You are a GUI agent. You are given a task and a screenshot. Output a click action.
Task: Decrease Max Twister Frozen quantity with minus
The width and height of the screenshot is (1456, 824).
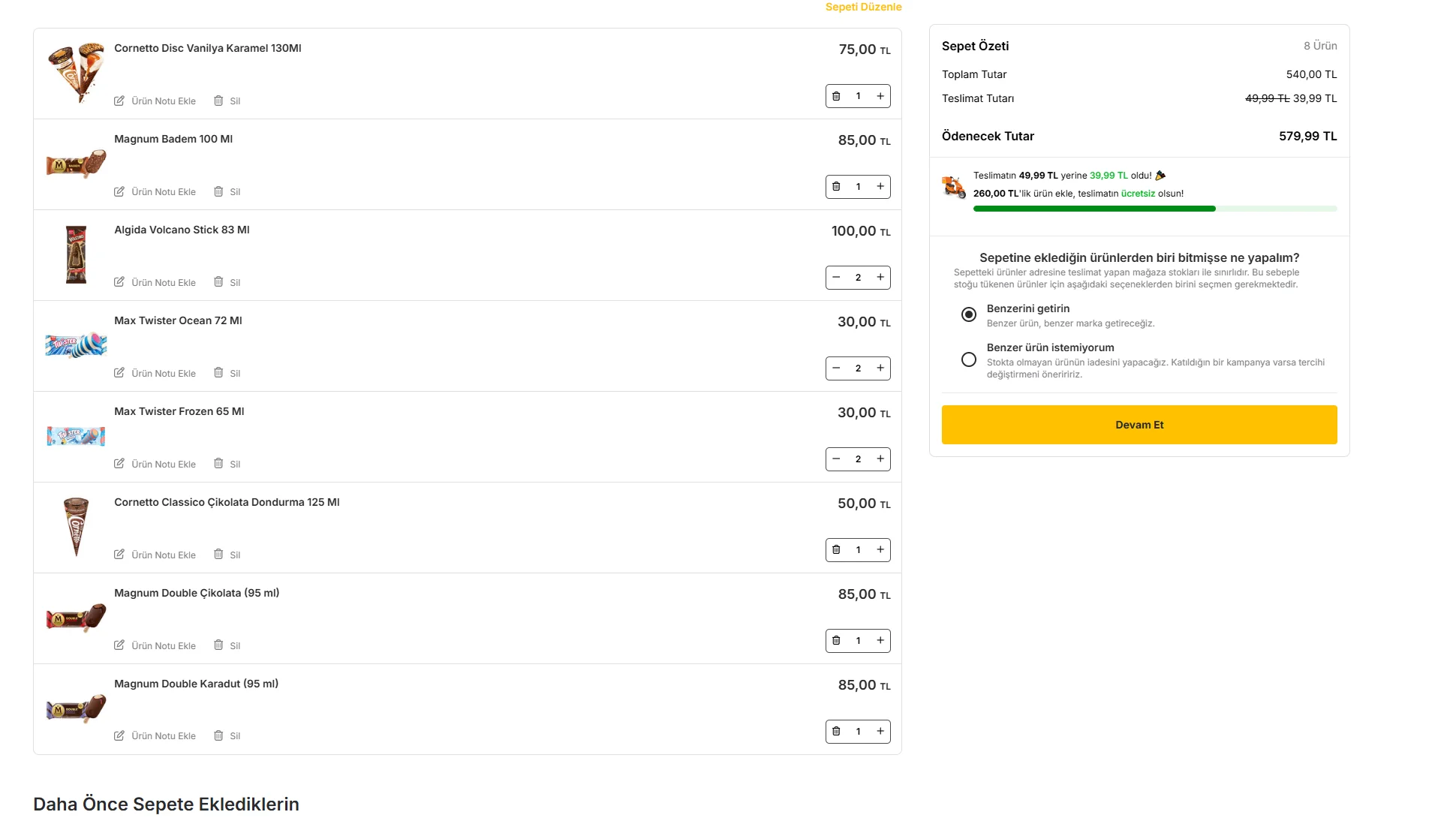(836, 459)
